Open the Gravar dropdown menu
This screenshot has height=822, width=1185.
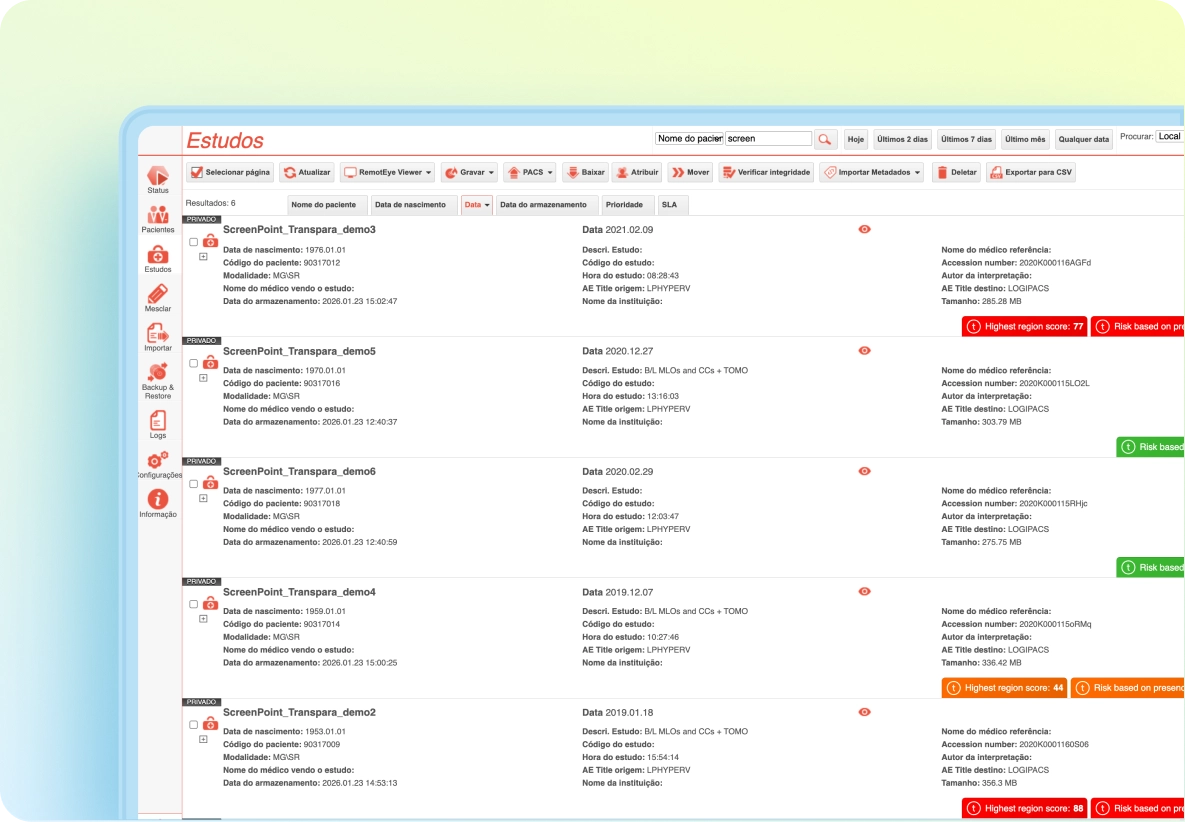point(469,172)
